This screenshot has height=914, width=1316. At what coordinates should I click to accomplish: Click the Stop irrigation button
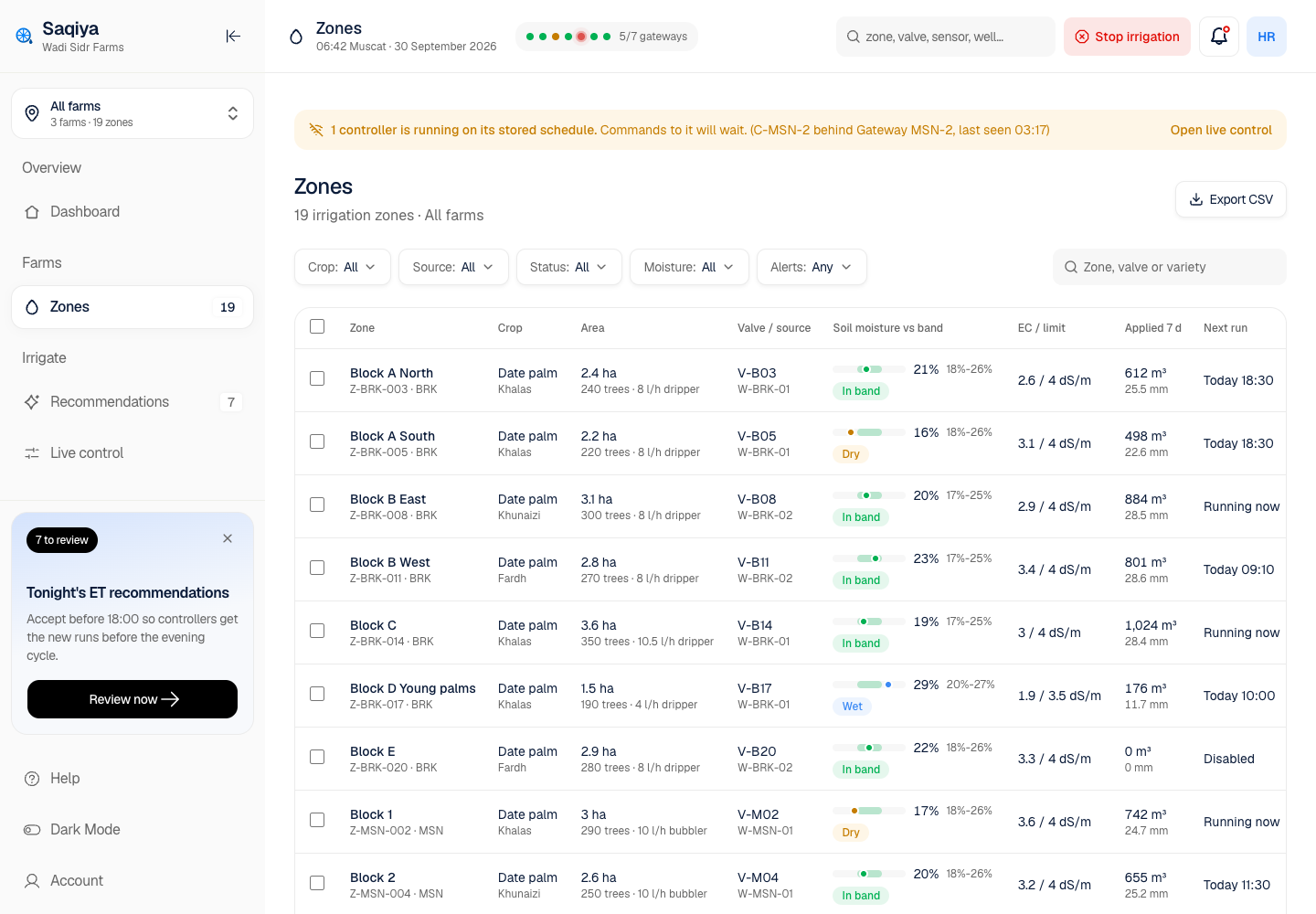point(1127,37)
